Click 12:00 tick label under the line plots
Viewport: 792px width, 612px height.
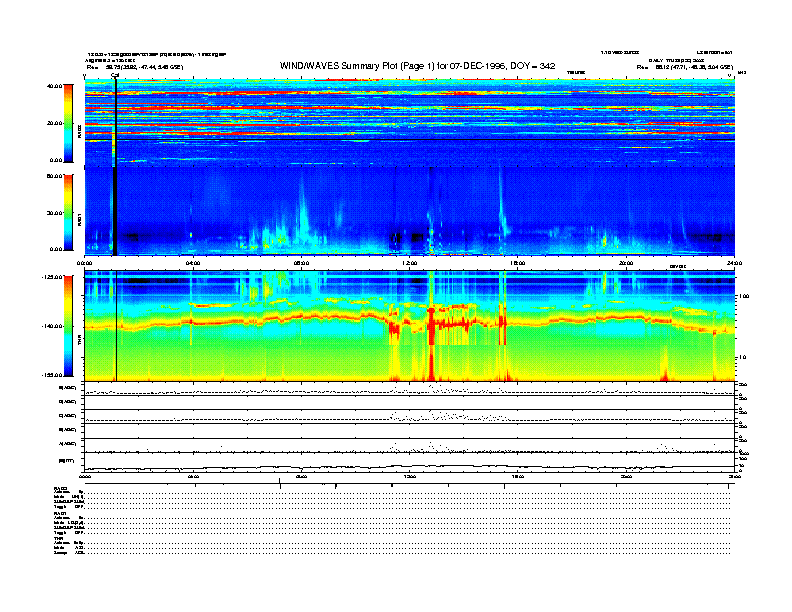[410, 476]
